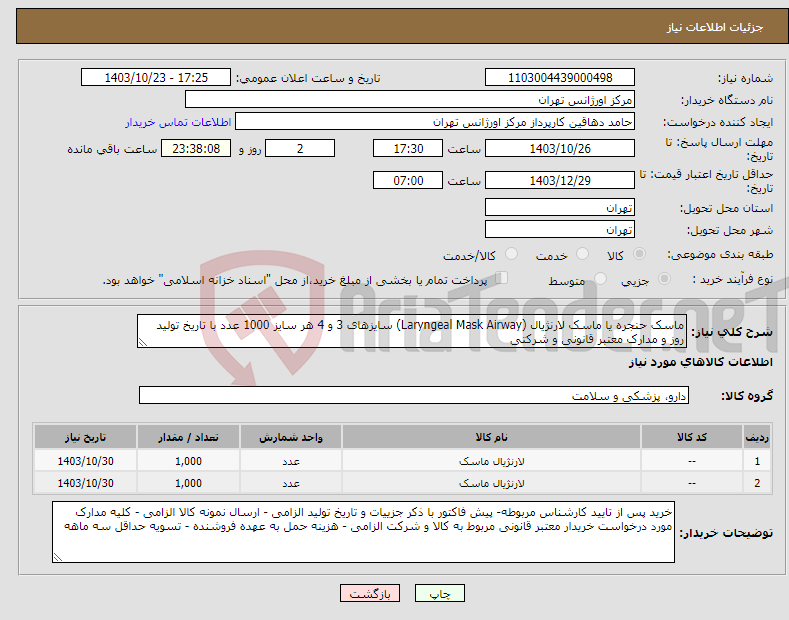
Task: Click the remaining time field 23:38:08
Action: [x=196, y=148]
